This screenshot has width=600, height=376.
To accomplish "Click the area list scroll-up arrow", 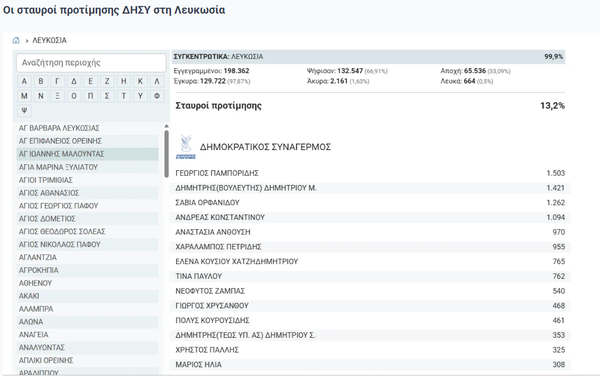I will tap(166, 126).
